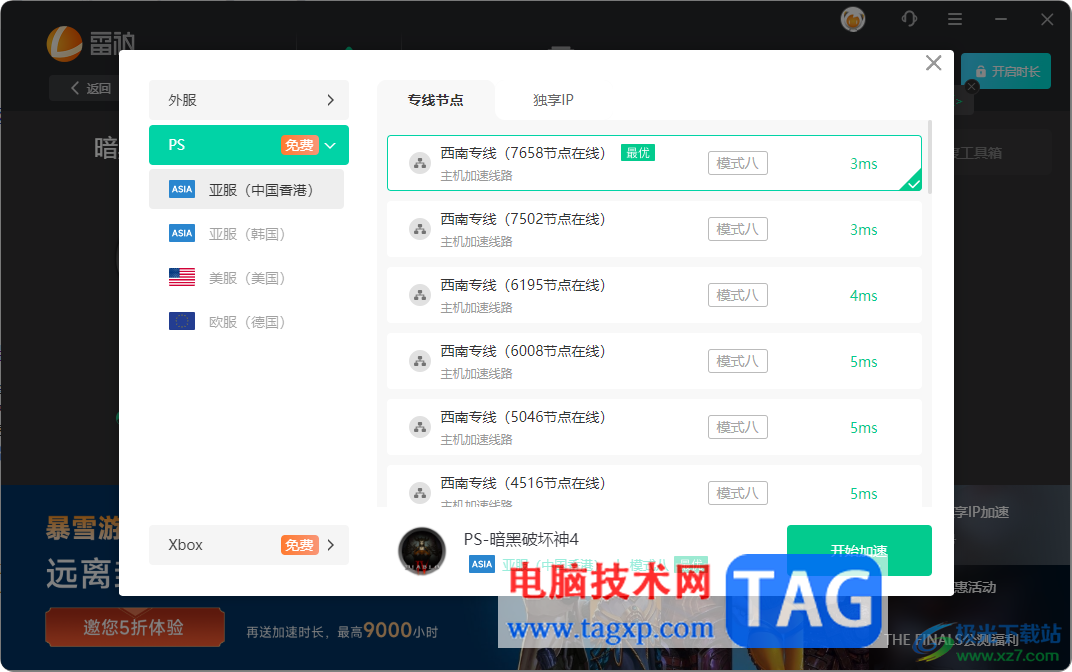Click the ASIA flag for 亚服（中国香港）

182,189
